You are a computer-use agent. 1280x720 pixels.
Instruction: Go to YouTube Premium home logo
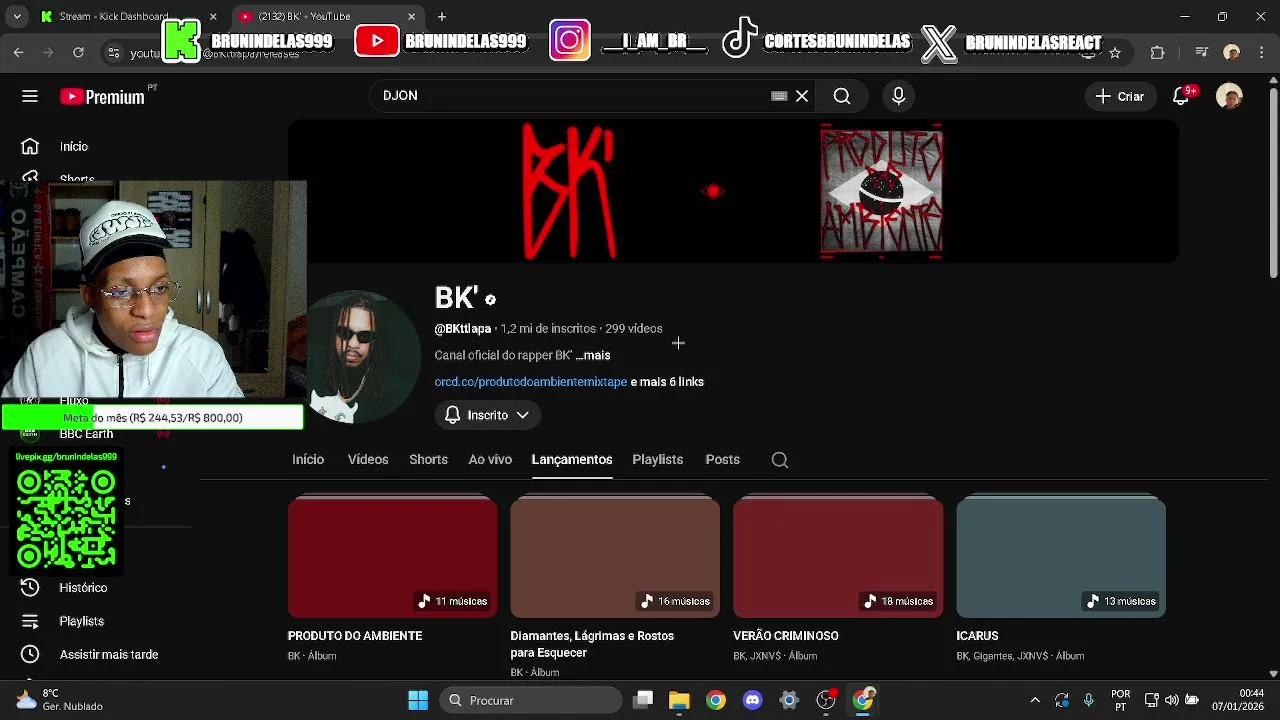102,97
